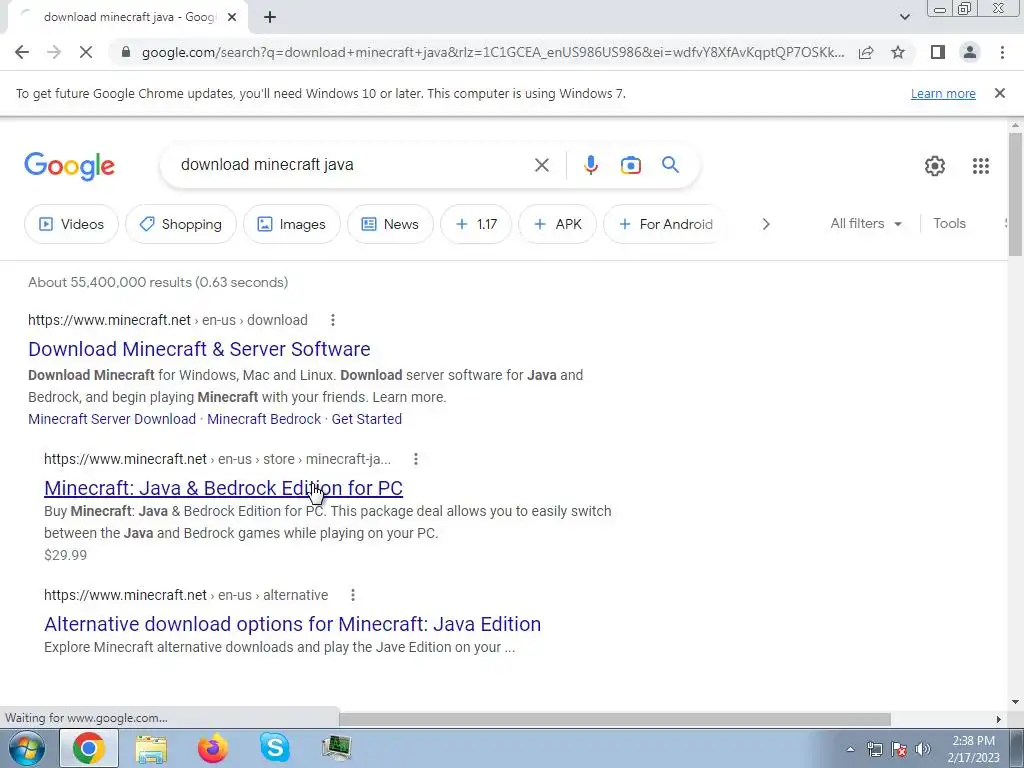Open options for minecraft-java store result
Viewport: 1024px width, 768px height.
(x=415, y=459)
